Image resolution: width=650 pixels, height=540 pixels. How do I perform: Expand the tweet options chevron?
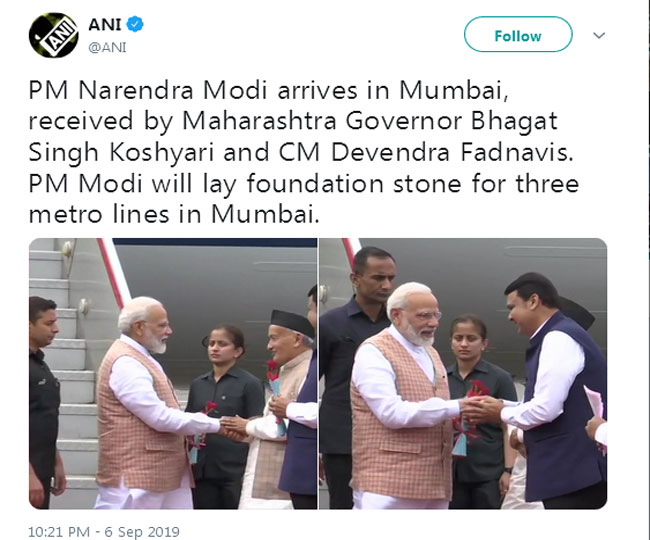pos(599,36)
